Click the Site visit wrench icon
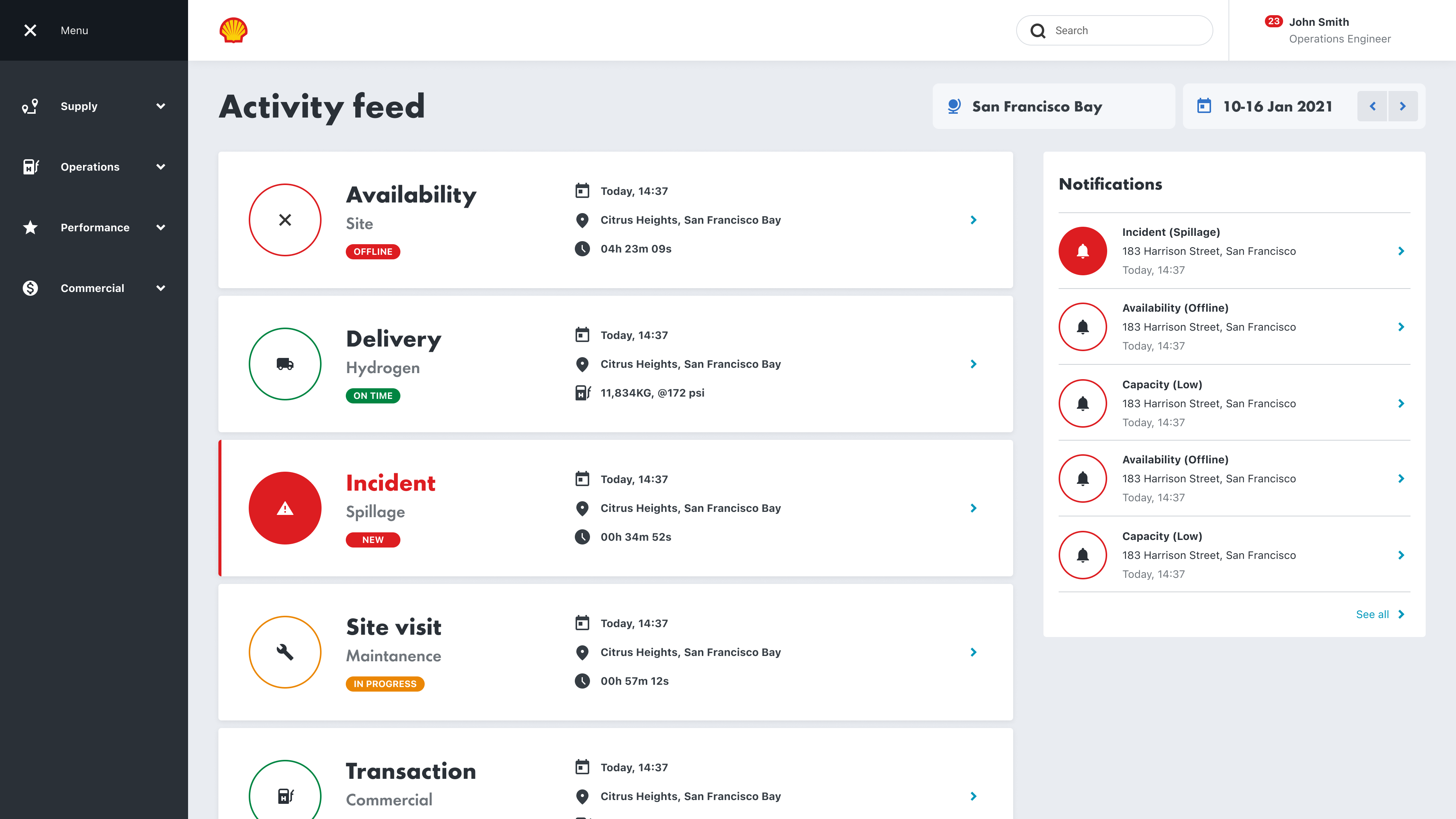 click(285, 652)
